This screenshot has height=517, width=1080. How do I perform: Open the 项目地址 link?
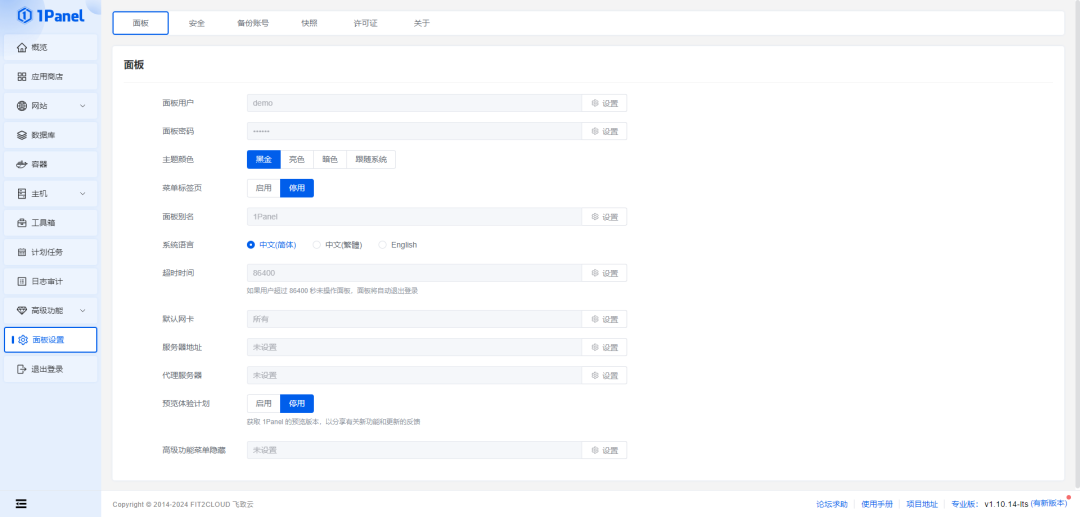point(922,505)
